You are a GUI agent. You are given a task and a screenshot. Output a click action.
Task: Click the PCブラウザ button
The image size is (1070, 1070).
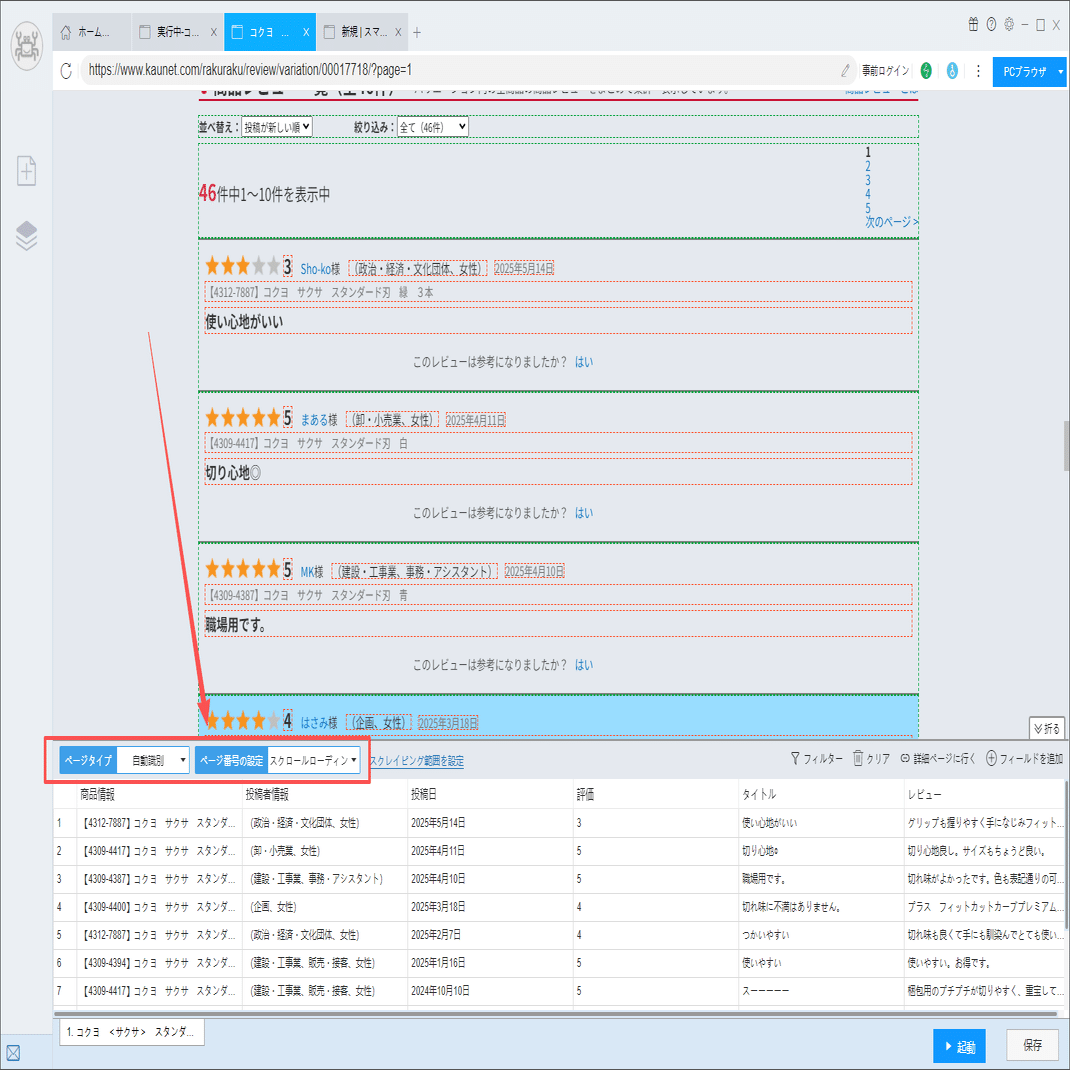pyautogui.click(x=1024, y=71)
